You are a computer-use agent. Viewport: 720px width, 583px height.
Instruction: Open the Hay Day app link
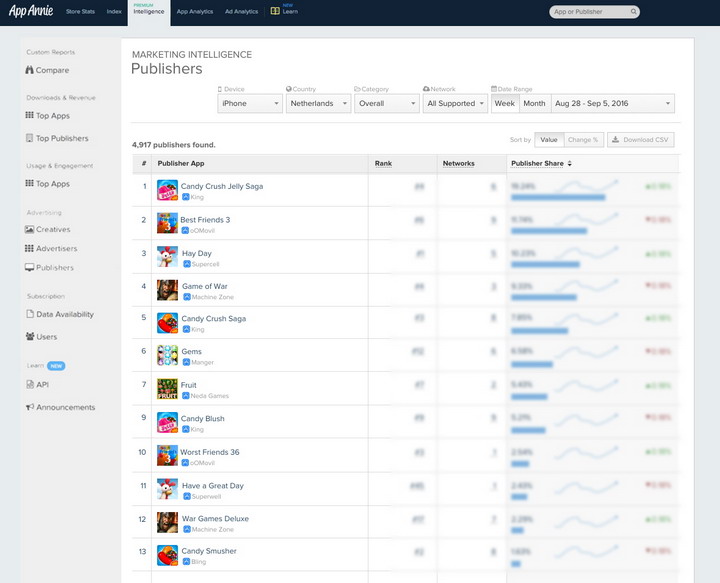pyautogui.click(x=197, y=253)
